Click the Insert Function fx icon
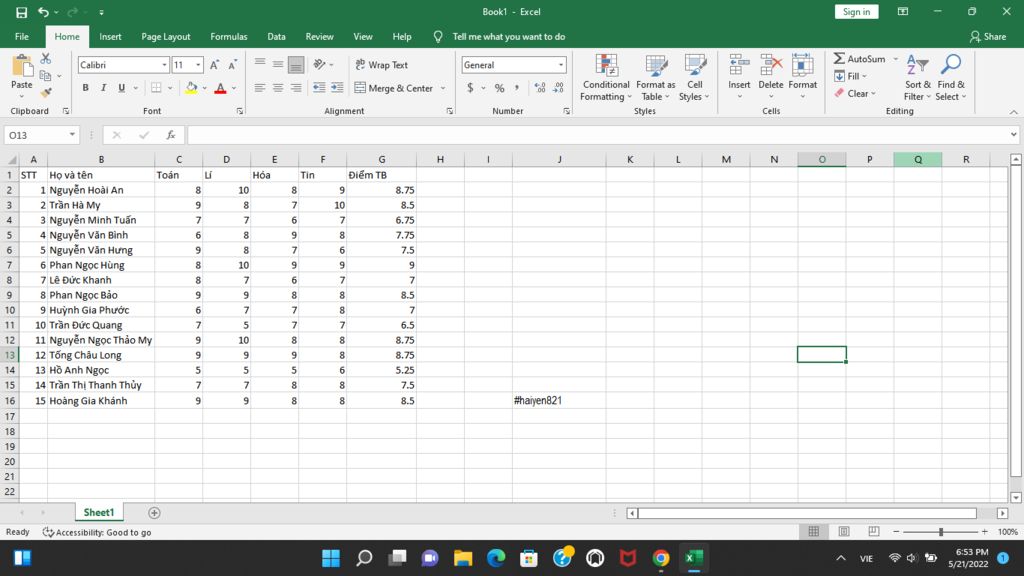Image resolution: width=1024 pixels, height=576 pixels. click(170, 135)
